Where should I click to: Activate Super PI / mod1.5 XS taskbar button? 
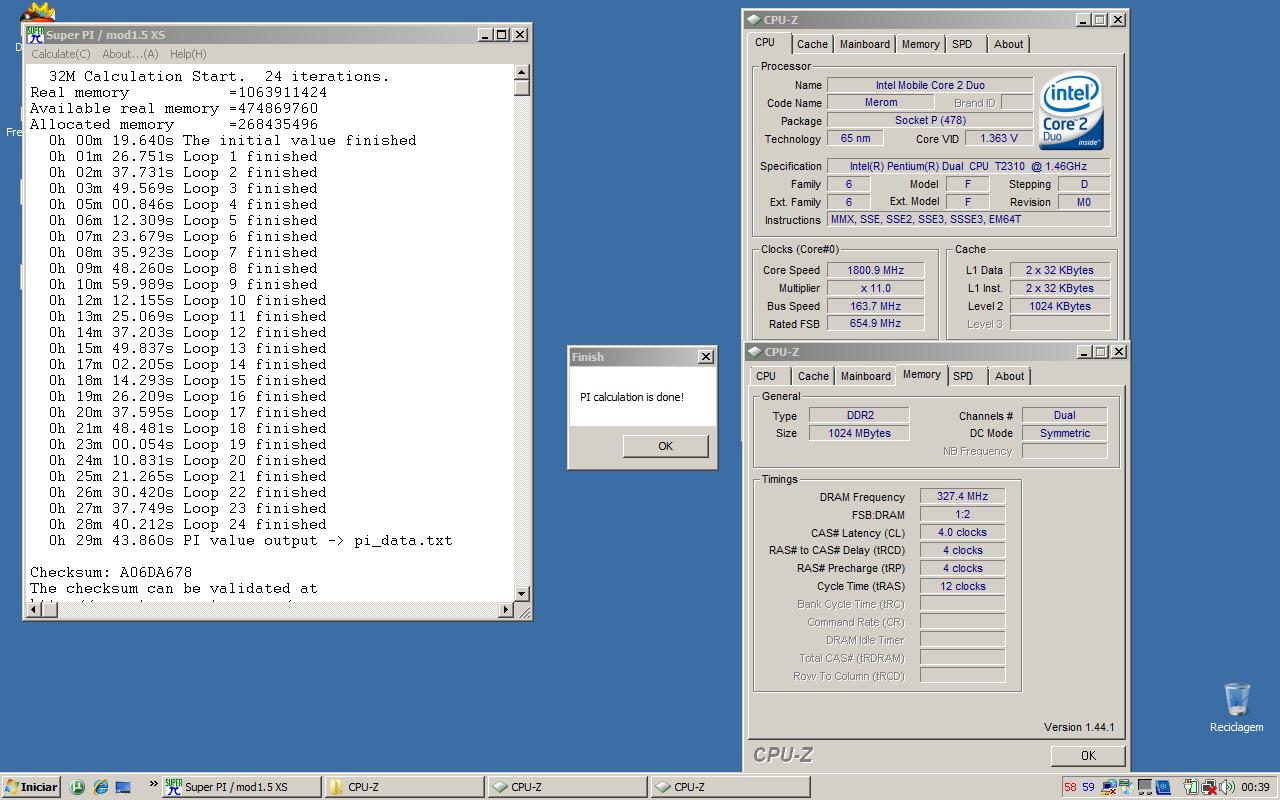point(240,787)
